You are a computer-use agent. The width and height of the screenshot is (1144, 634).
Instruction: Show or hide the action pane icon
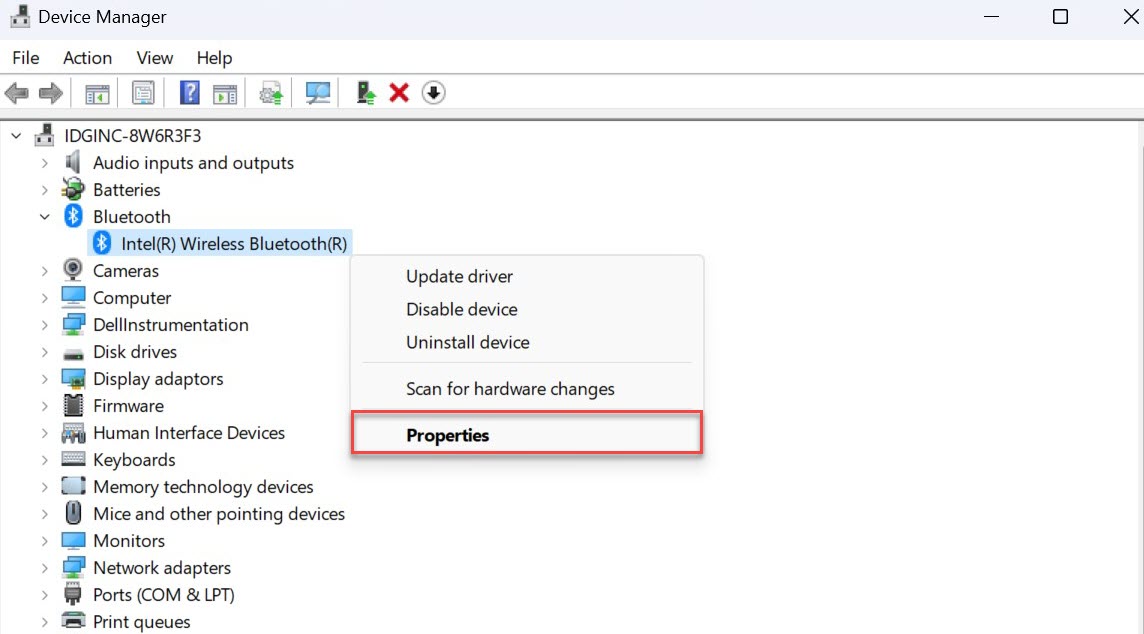(225, 93)
